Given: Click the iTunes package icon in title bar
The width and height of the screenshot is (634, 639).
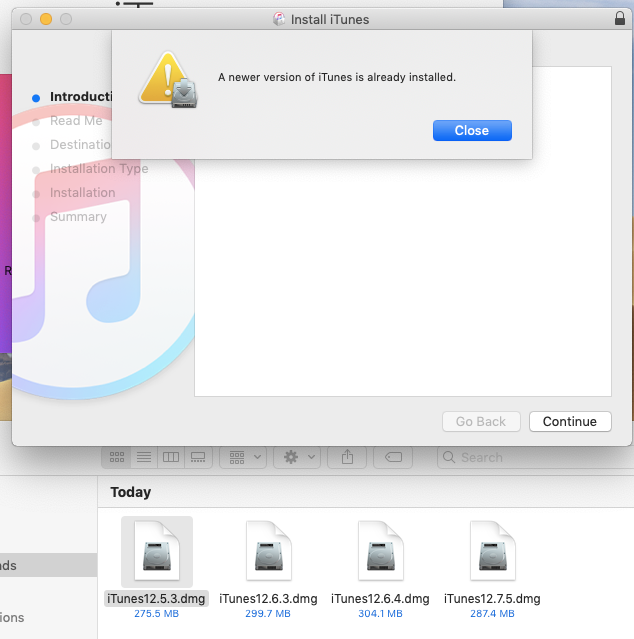Looking at the screenshot, I should click(279, 19).
